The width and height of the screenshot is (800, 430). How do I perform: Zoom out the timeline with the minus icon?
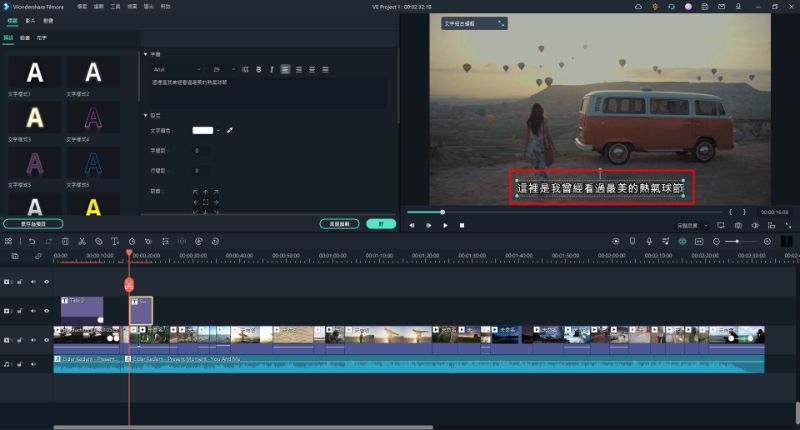(x=716, y=241)
